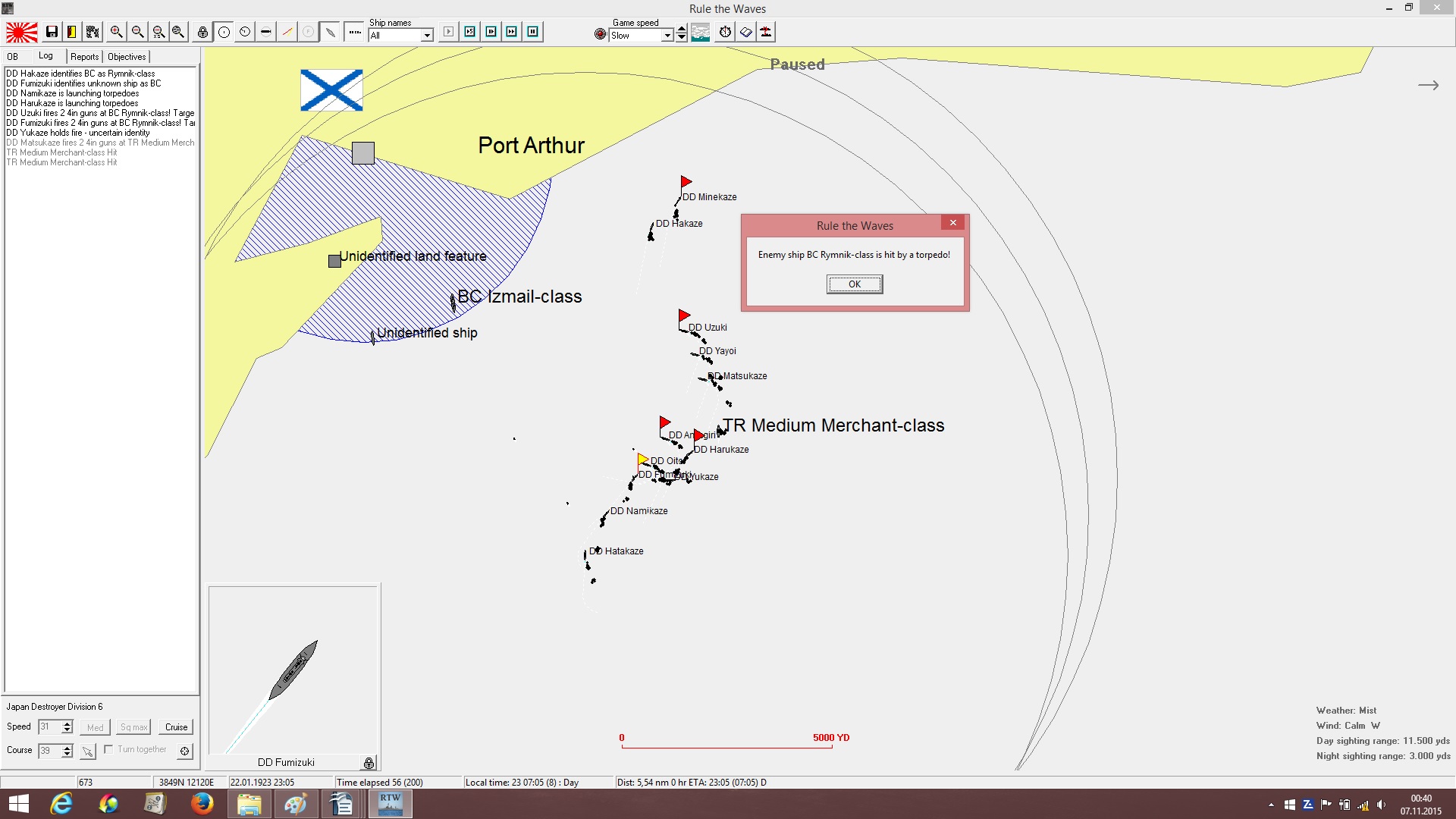Click the exit door icon in toolbar
The width and height of the screenshot is (1456, 819).
coord(72,32)
